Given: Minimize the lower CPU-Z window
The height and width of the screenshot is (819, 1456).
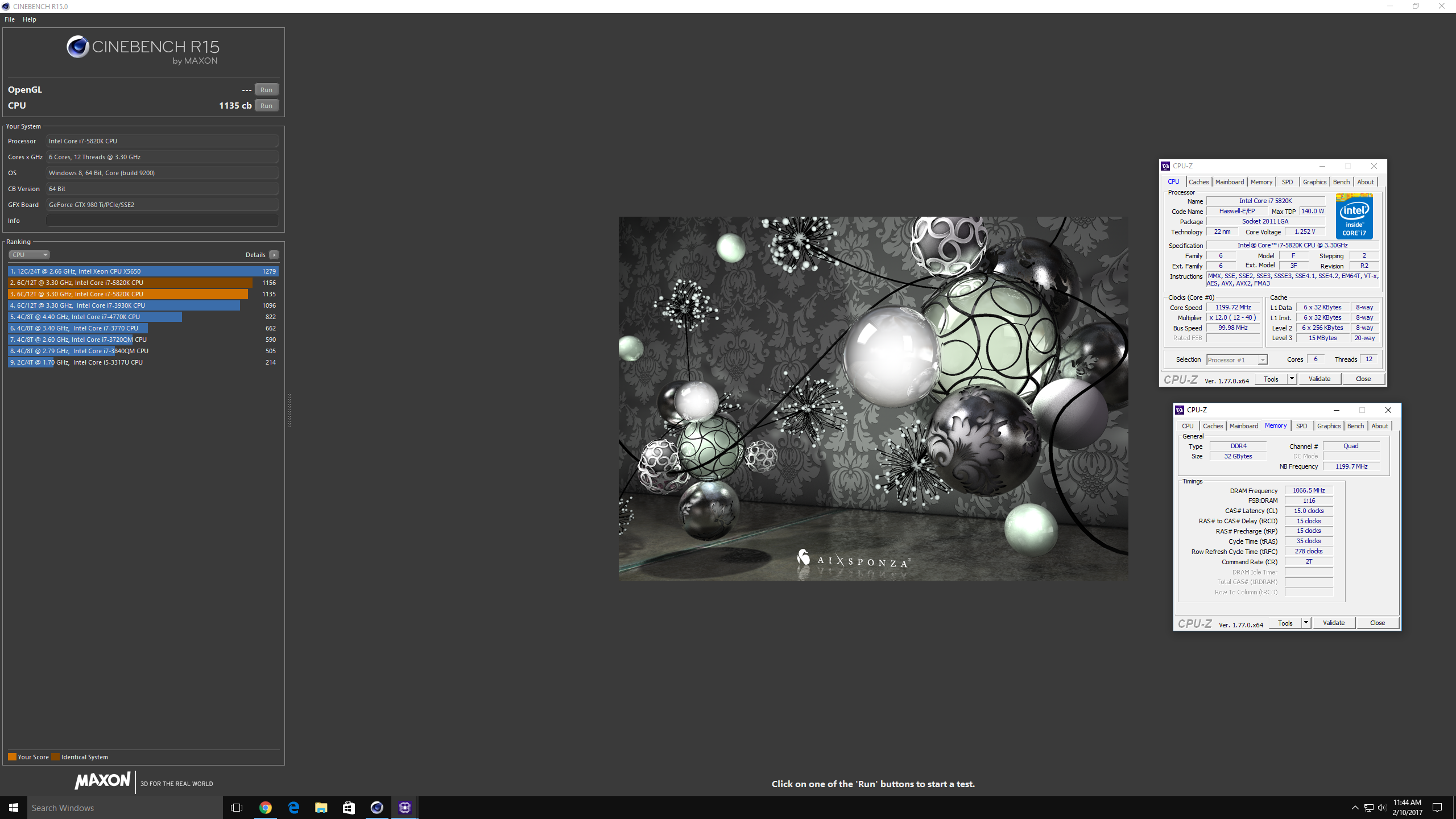Looking at the screenshot, I should click(1337, 410).
